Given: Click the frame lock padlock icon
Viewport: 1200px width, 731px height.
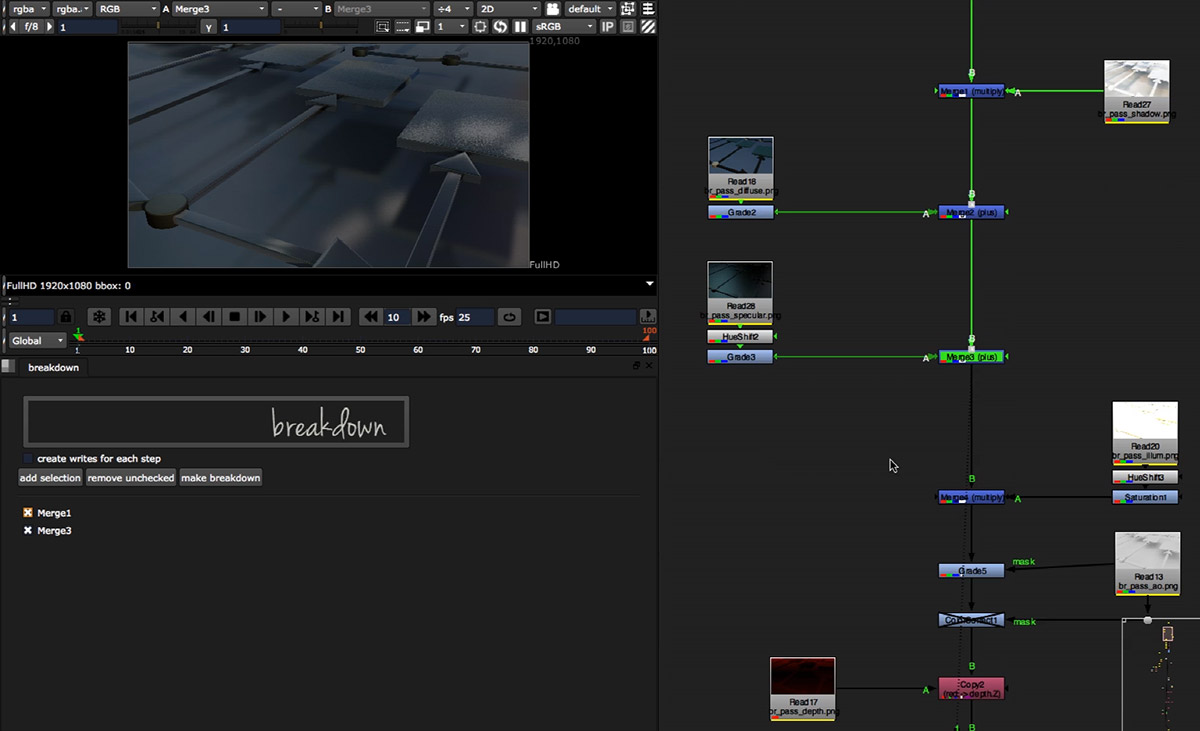Looking at the screenshot, I should point(65,317).
